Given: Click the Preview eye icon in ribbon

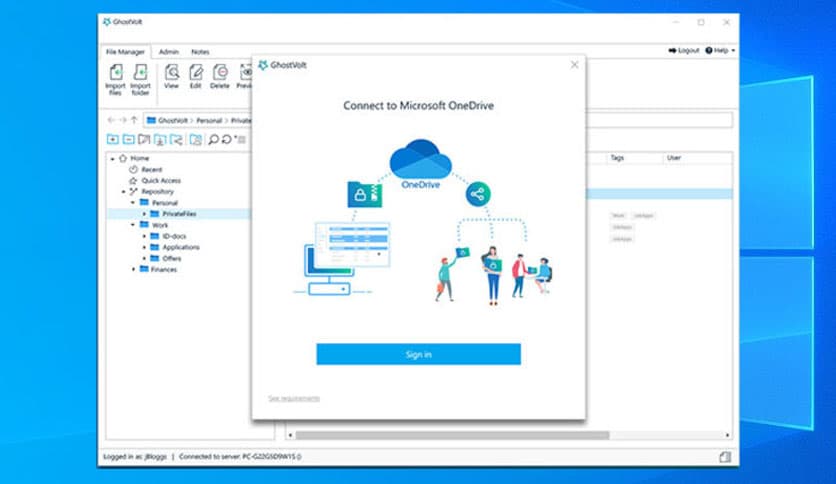Looking at the screenshot, I should click(x=245, y=72).
